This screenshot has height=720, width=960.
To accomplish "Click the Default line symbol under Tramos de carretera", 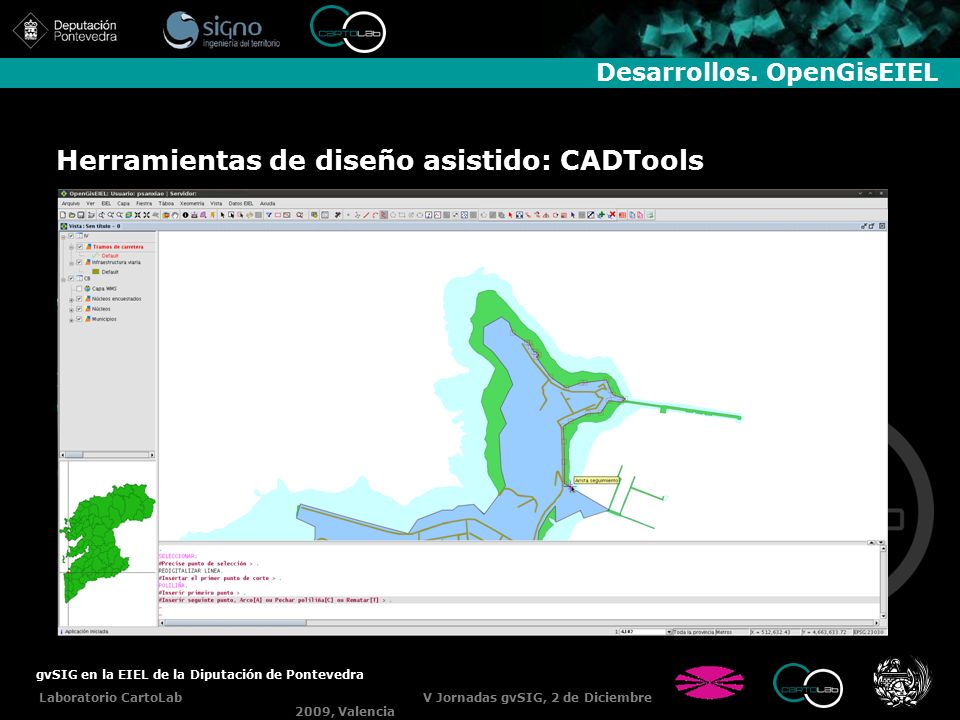I will (x=96, y=255).
